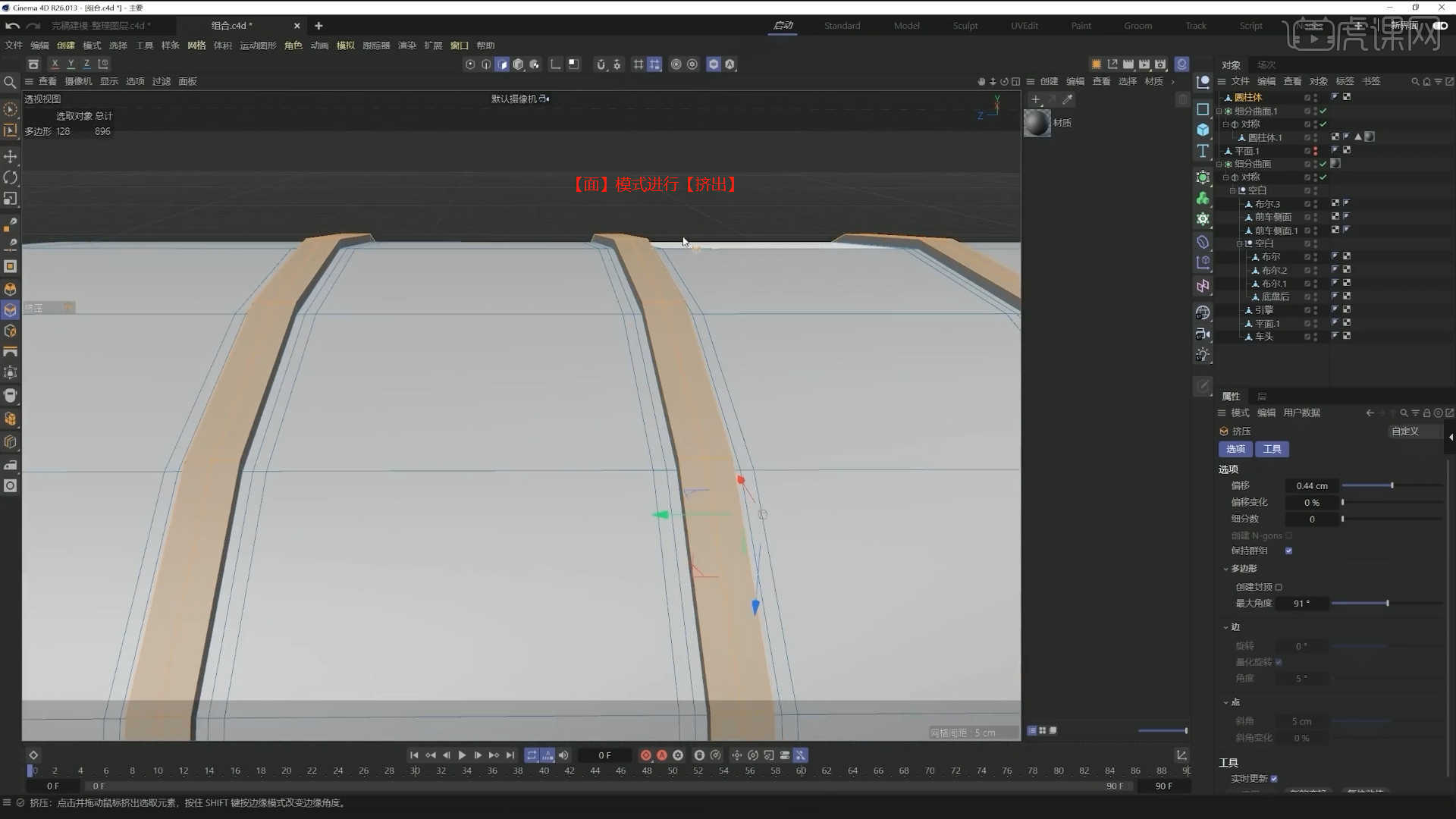Switch to Edges mode icon
The width and height of the screenshot is (1456, 819).
click(x=486, y=64)
